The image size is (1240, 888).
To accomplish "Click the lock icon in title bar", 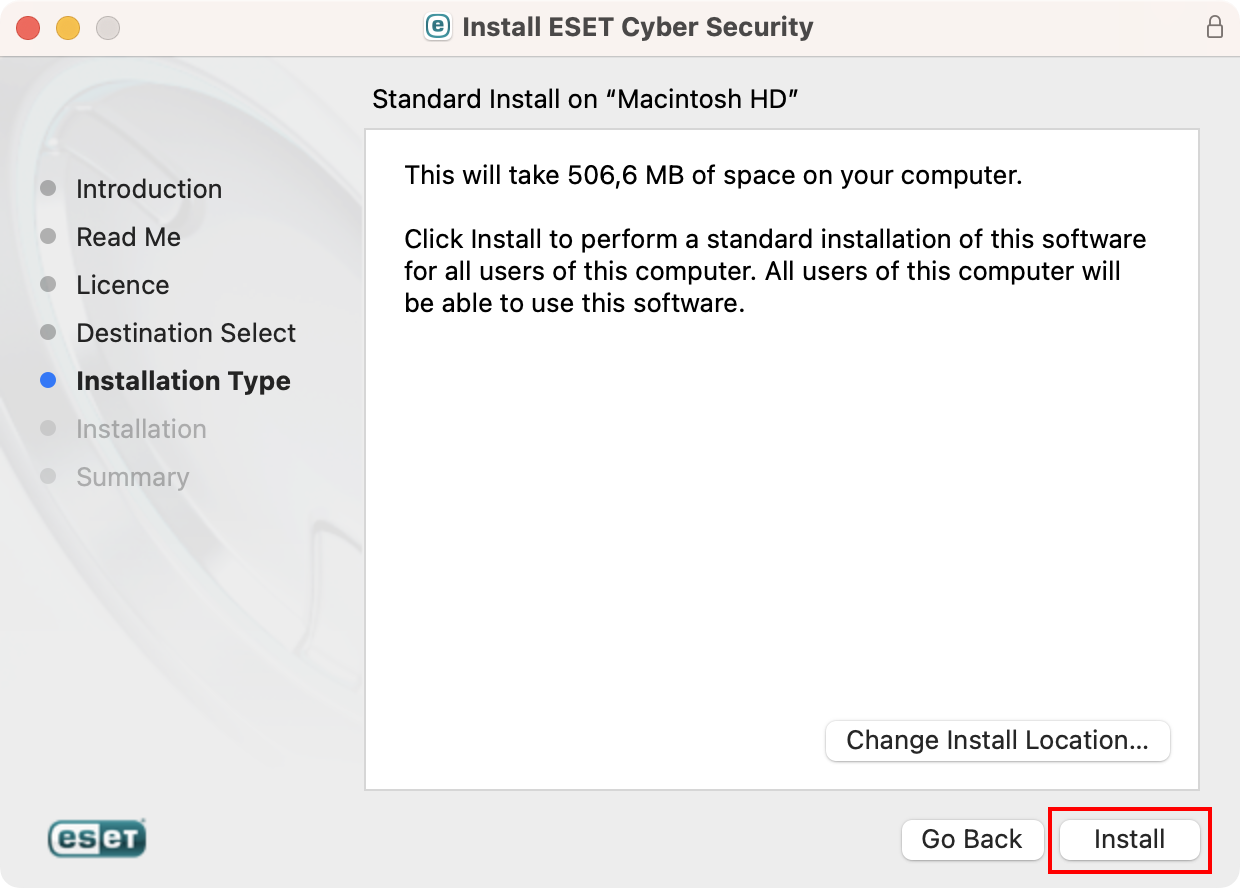I will (1215, 27).
